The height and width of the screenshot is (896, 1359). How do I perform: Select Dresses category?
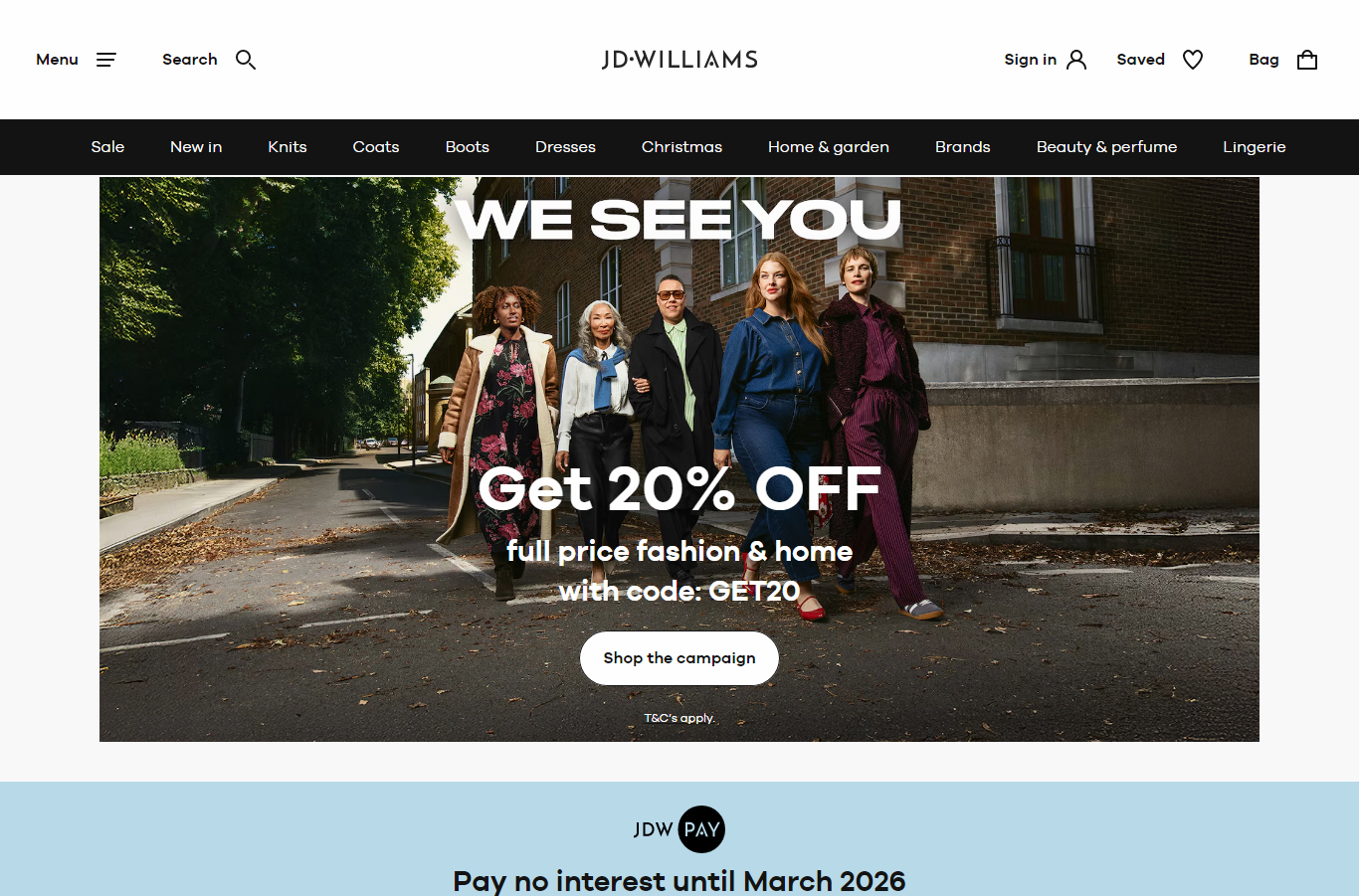pyautogui.click(x=565, y=147)
